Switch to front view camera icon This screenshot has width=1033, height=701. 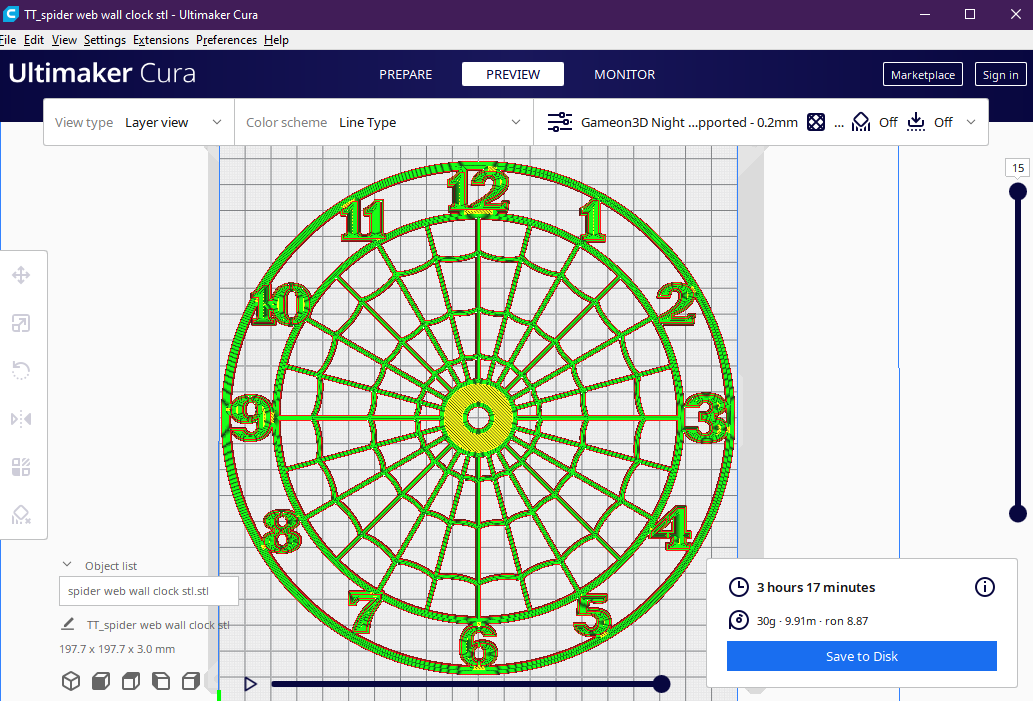(101, 681)
